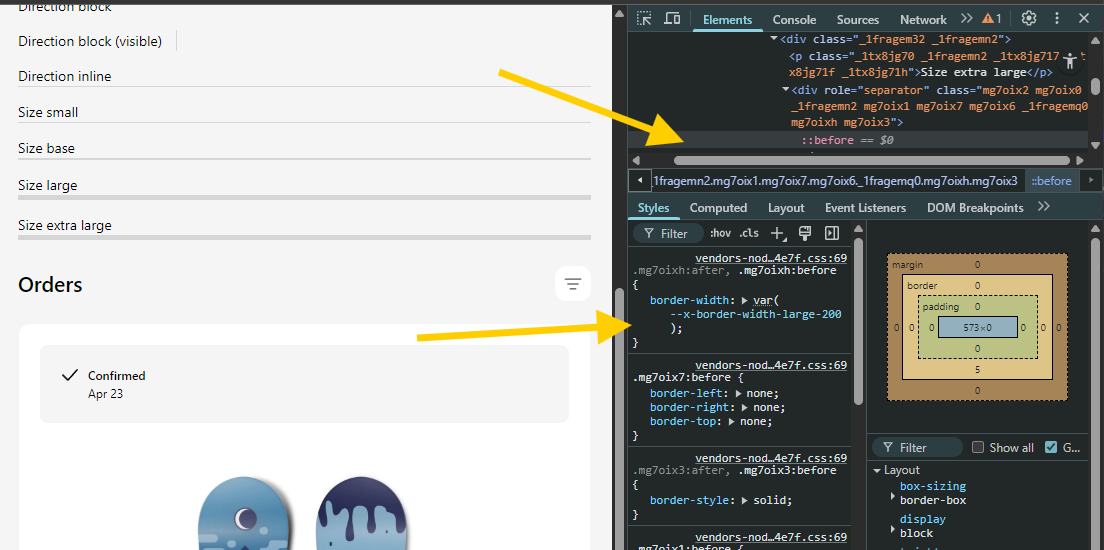Select the ::before breadcrumb item
This screenshot has height=550, width=1104.
1051,181
